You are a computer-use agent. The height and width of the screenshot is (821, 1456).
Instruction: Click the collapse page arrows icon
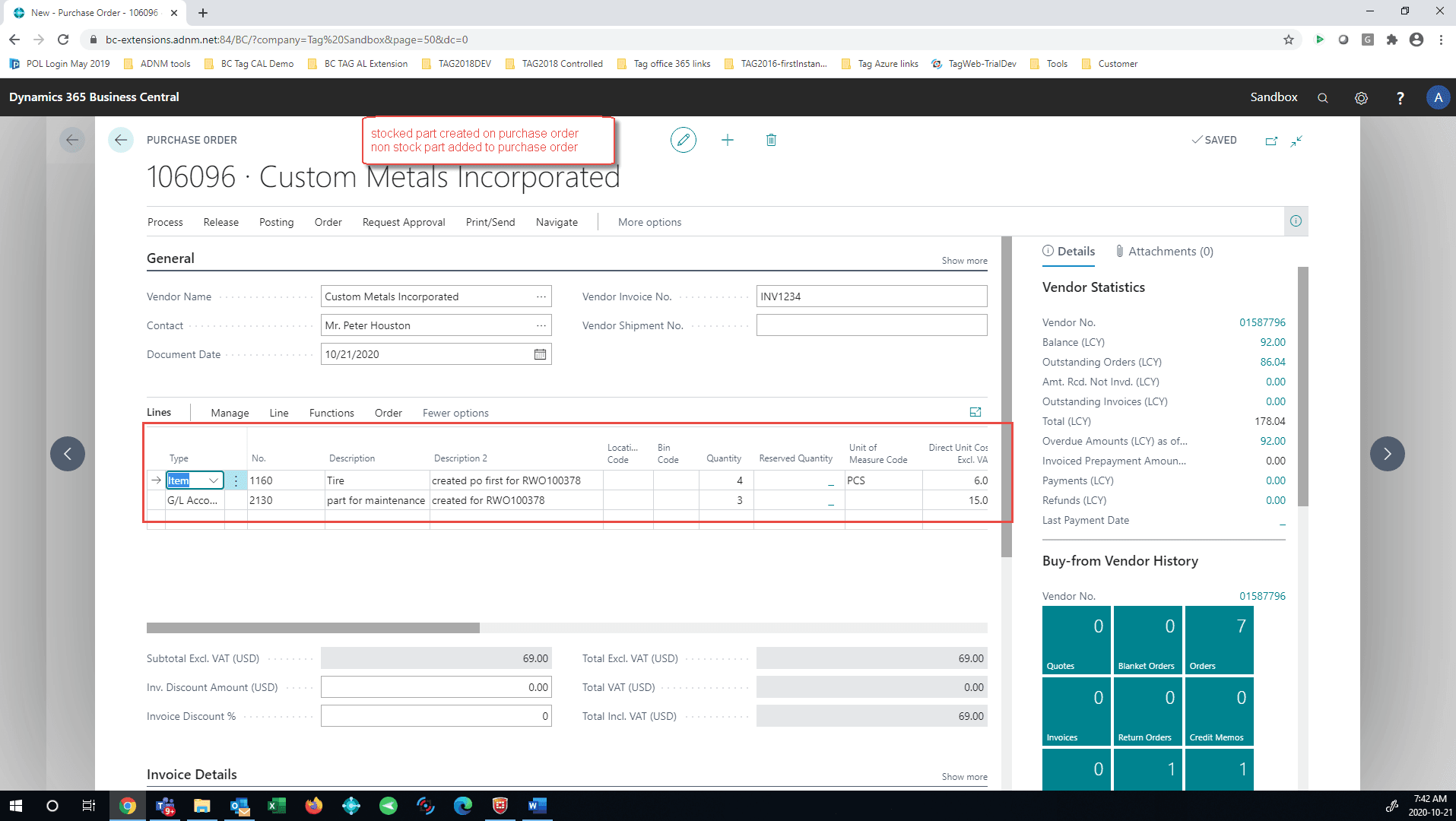coord(1296,141)
